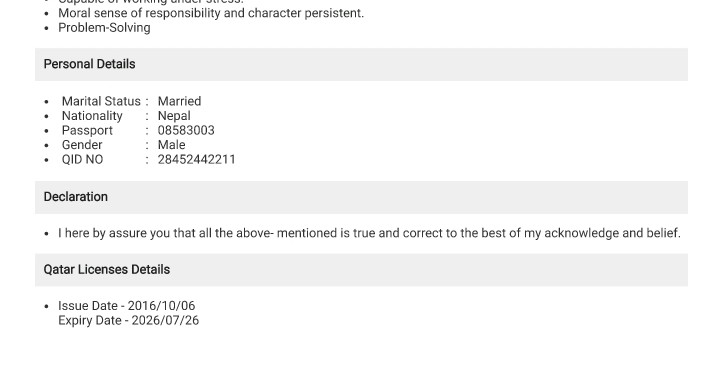The image size is (720, 370).
Task: Click the QID number 28452442211
Action: 197,160
